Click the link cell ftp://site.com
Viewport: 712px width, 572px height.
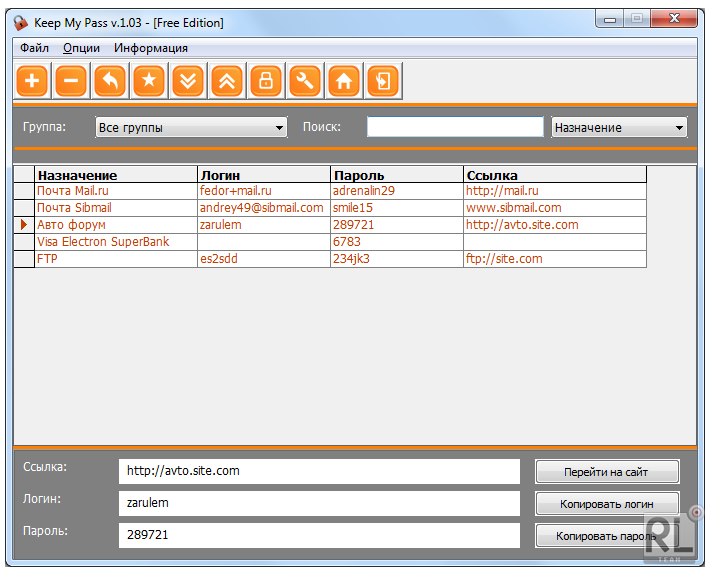click(x=555, y=259)
